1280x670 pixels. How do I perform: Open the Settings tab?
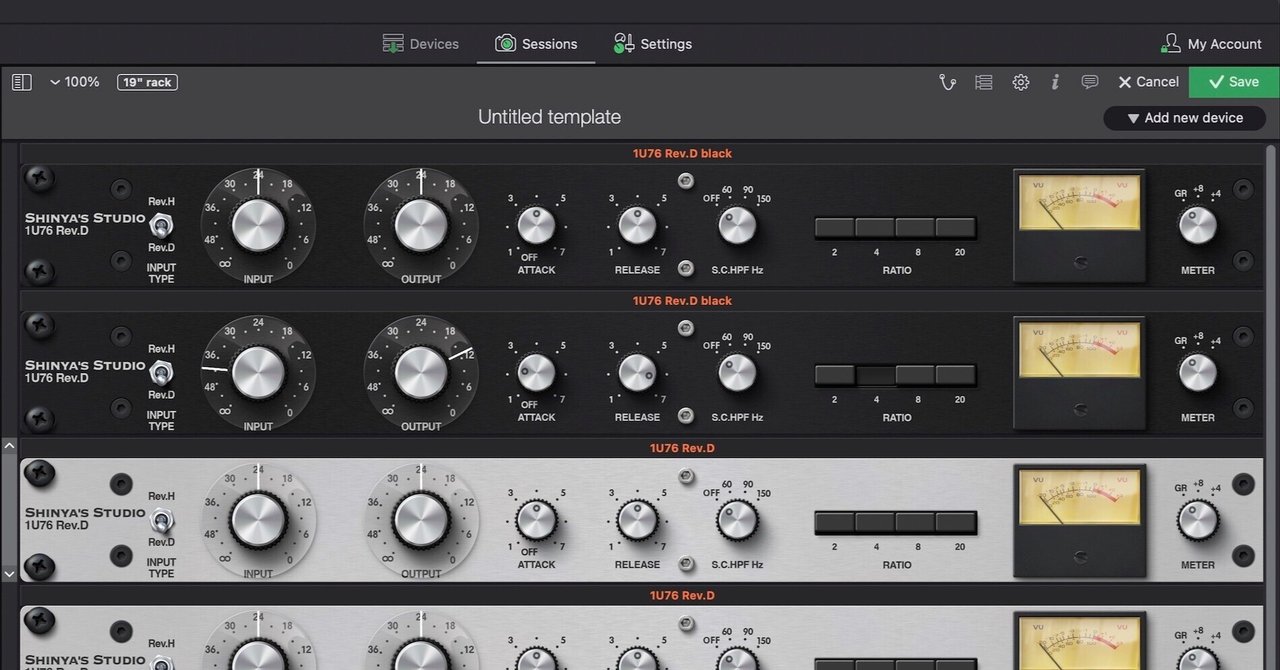click(x=652, y=44)
